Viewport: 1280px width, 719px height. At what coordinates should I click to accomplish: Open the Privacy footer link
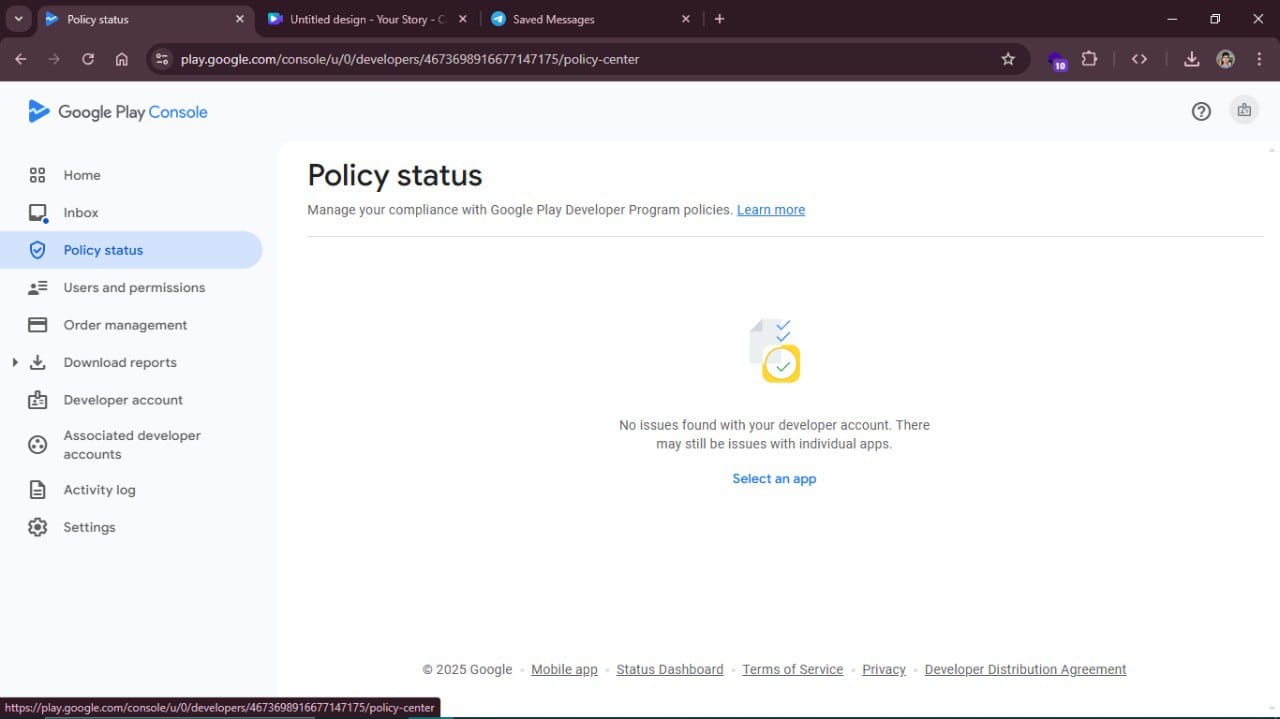coord(884,670)
